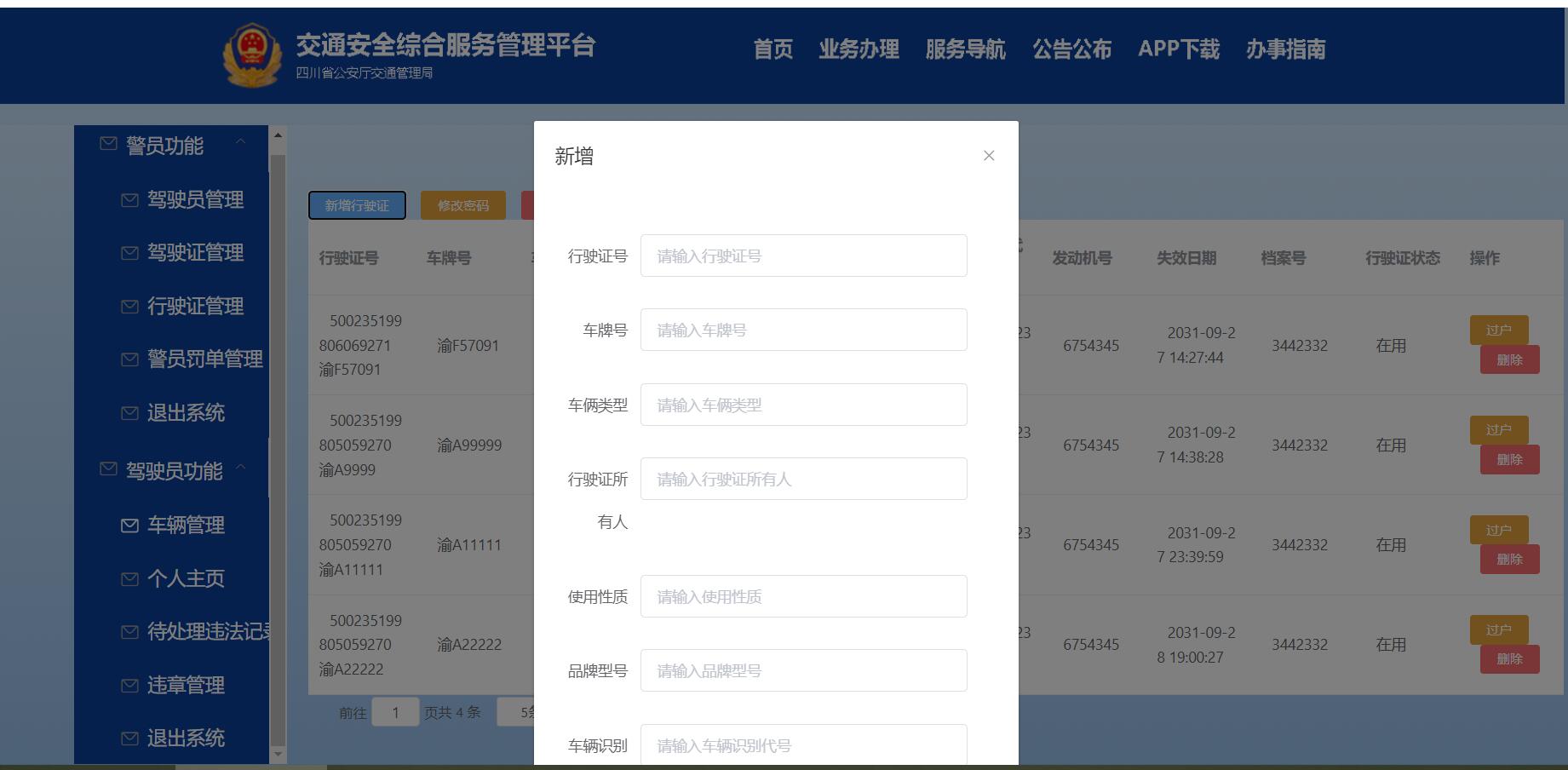Open 驾驶证管理 in the sidebar
This screenshot has width=1568, height=770.
[x=196, y=253]
